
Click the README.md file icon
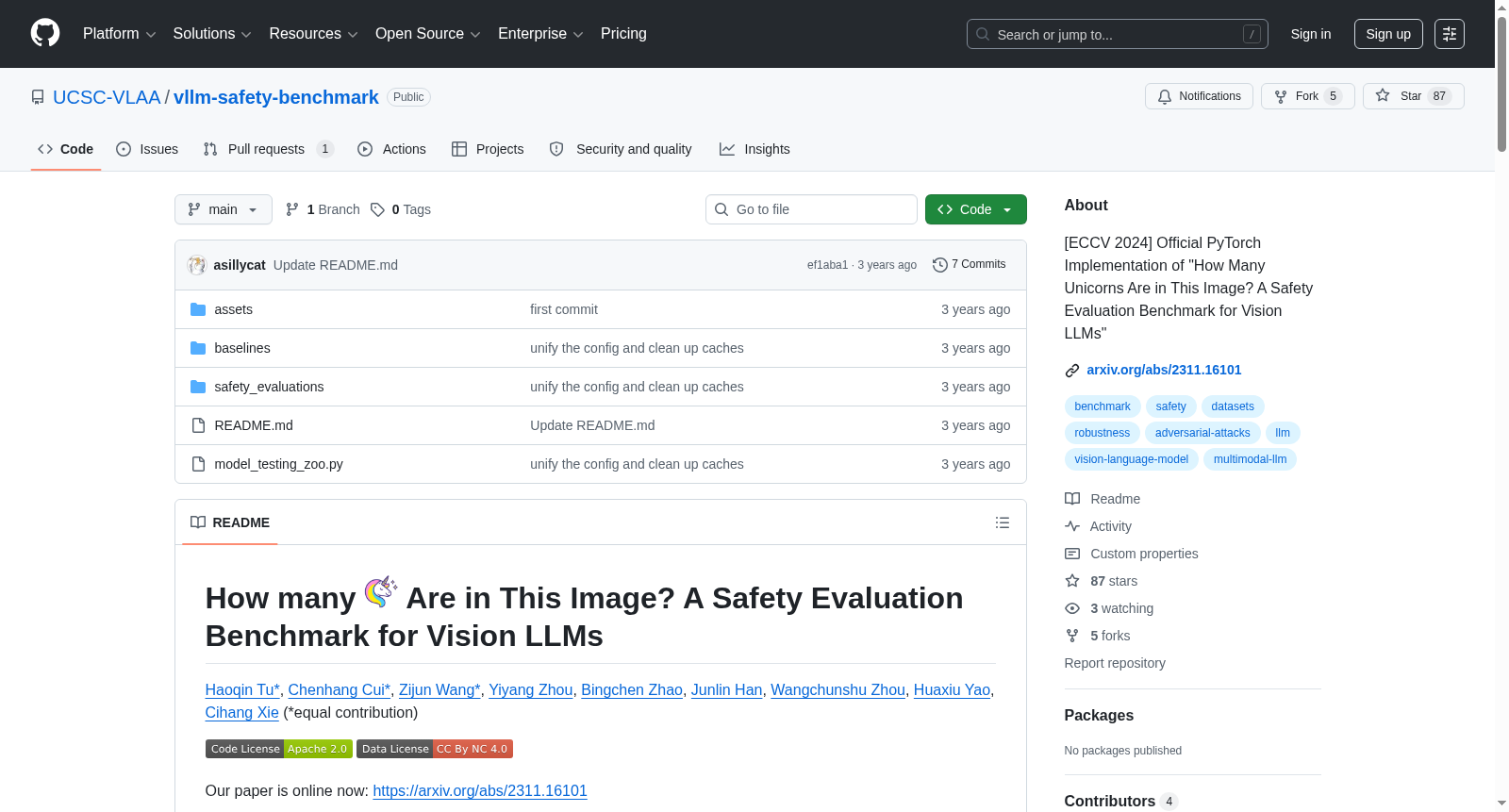[x=198, y=425]
